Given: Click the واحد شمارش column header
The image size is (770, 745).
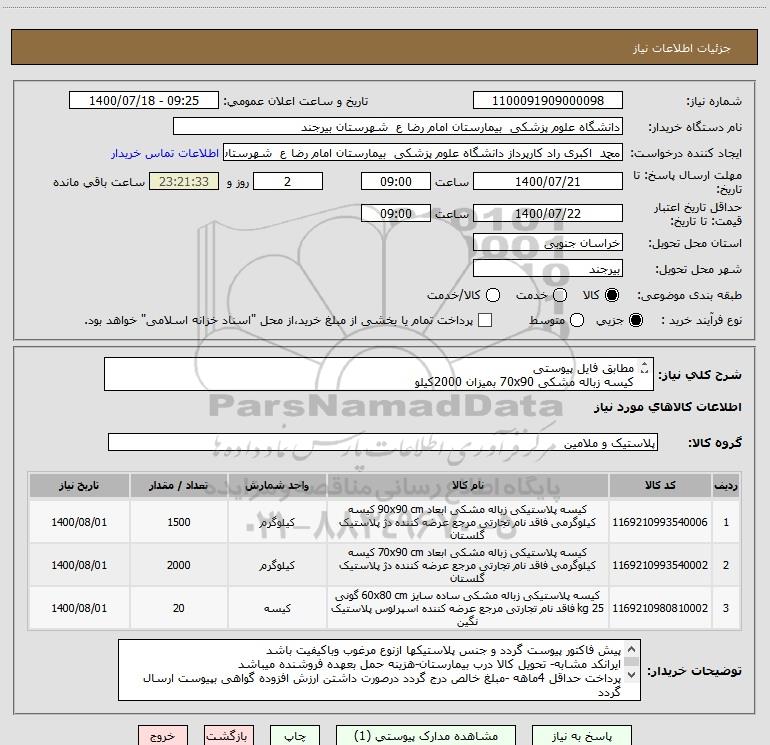Looking at the screenshot, I should coord(277,485).
